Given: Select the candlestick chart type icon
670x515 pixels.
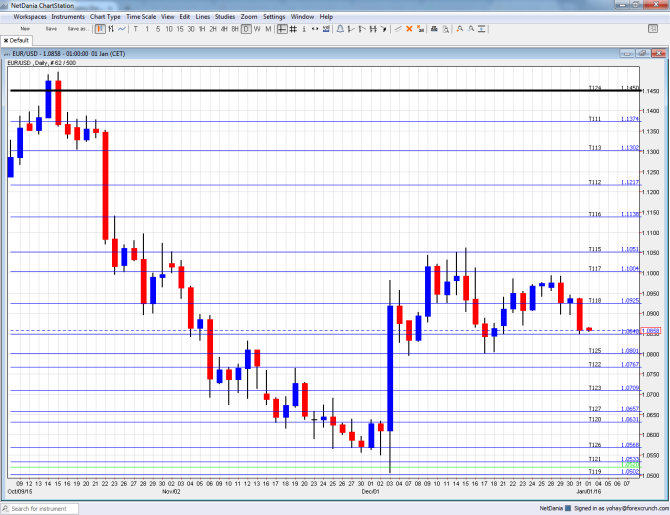Looking at the screenshot, I should pyautogui.click(x=100, y=29).
